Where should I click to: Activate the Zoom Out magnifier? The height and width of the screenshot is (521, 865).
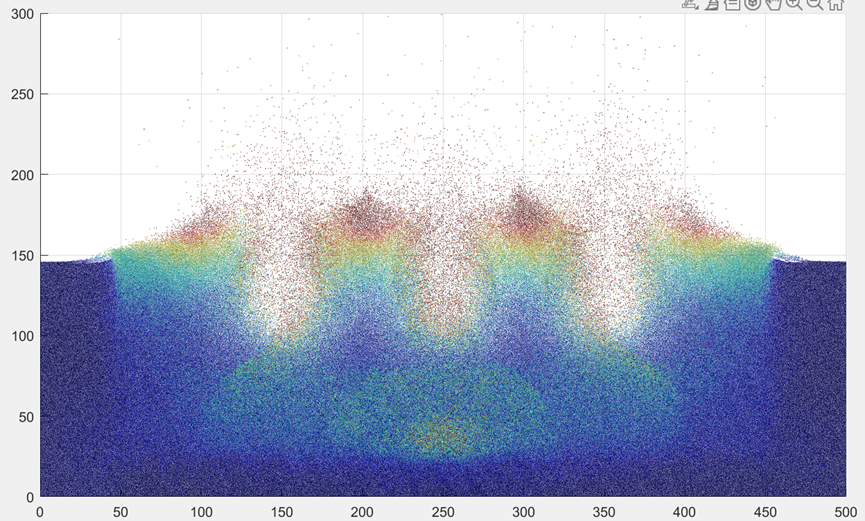[x=815, y=4]
